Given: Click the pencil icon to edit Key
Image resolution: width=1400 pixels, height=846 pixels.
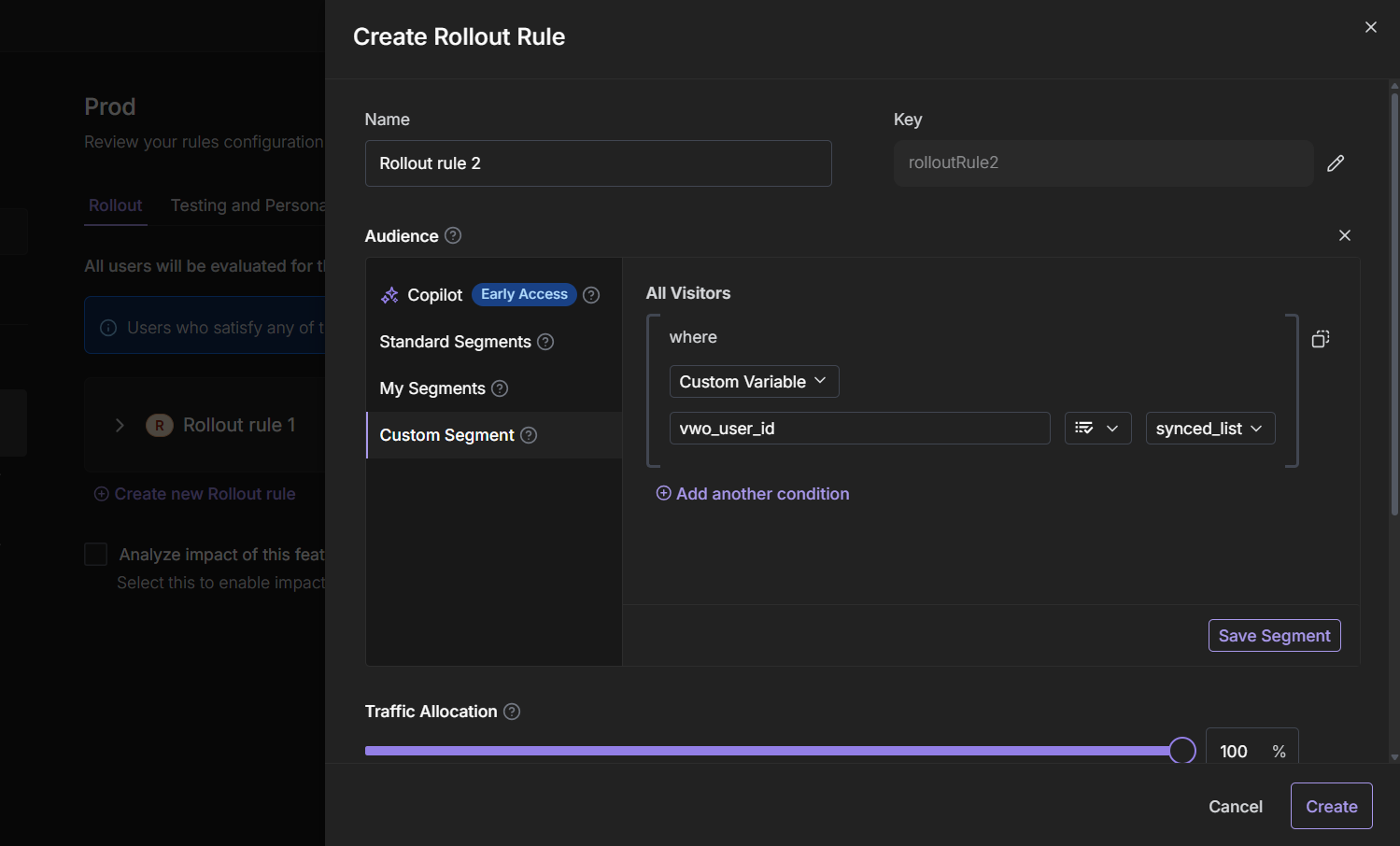Looking at the screenshot, I should pos(1336,163).
